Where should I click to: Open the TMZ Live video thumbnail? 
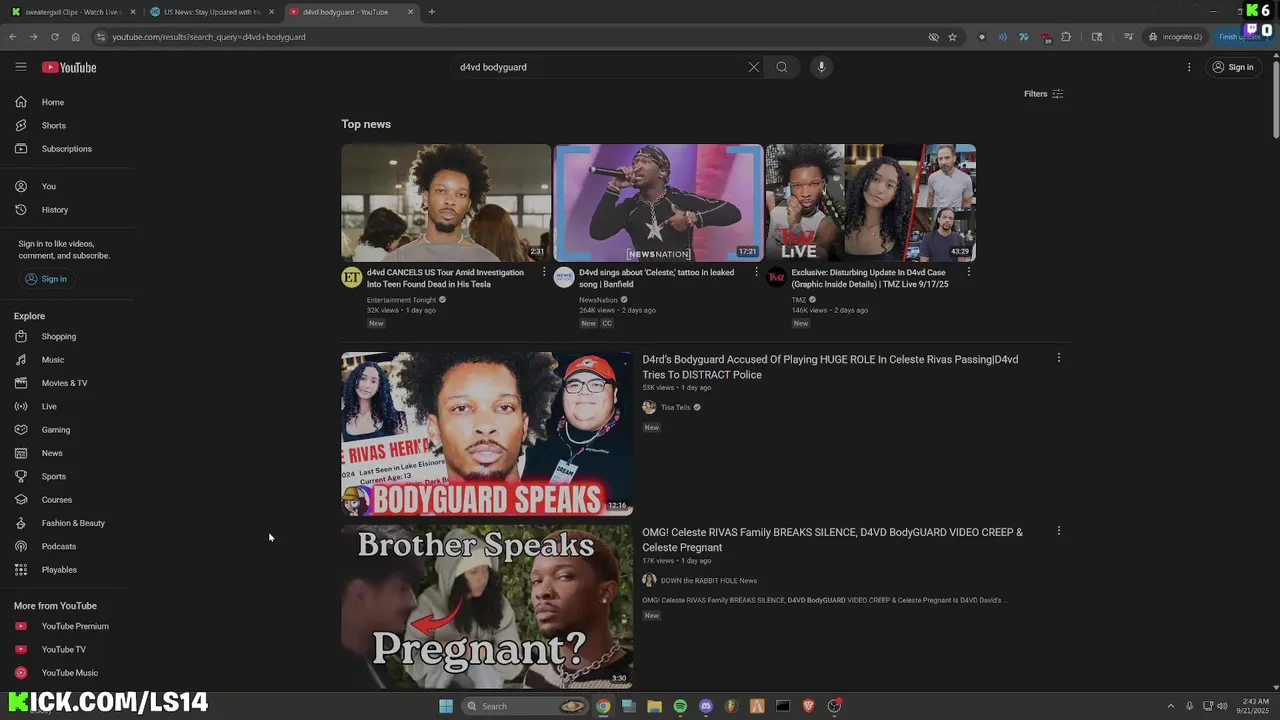coord(871,203)
